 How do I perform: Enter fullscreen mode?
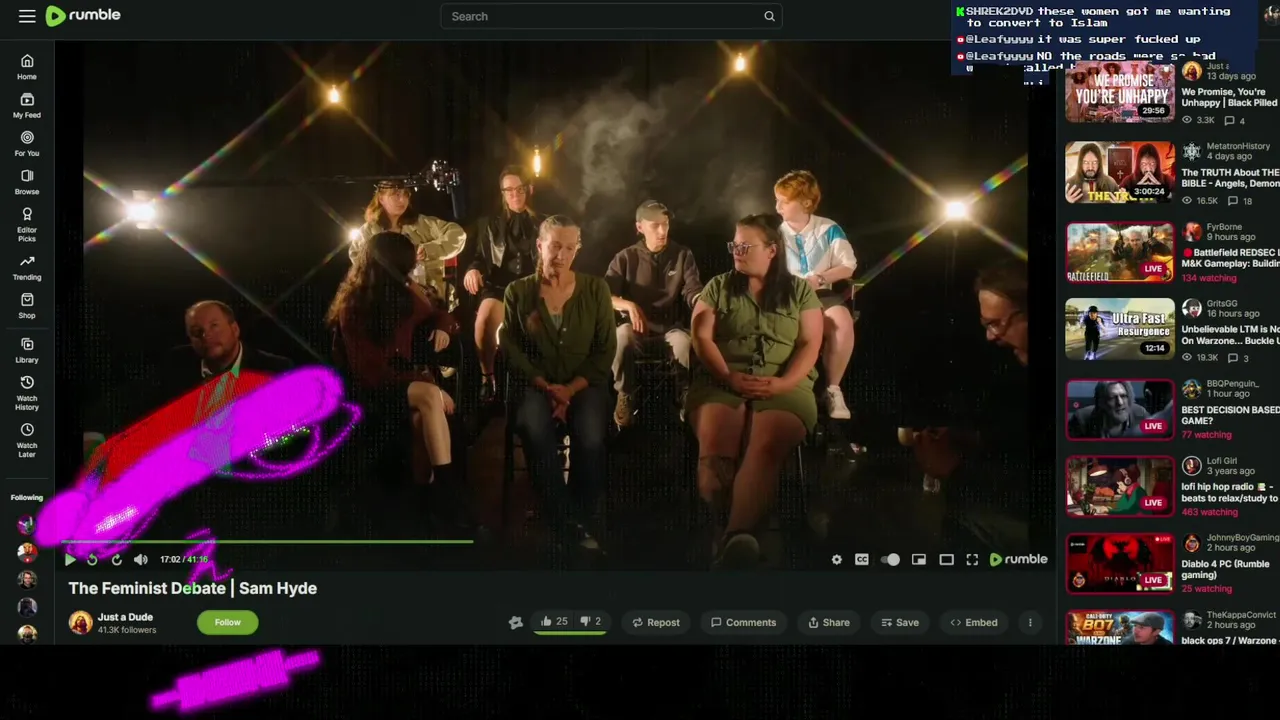click(x=972, y=560)
